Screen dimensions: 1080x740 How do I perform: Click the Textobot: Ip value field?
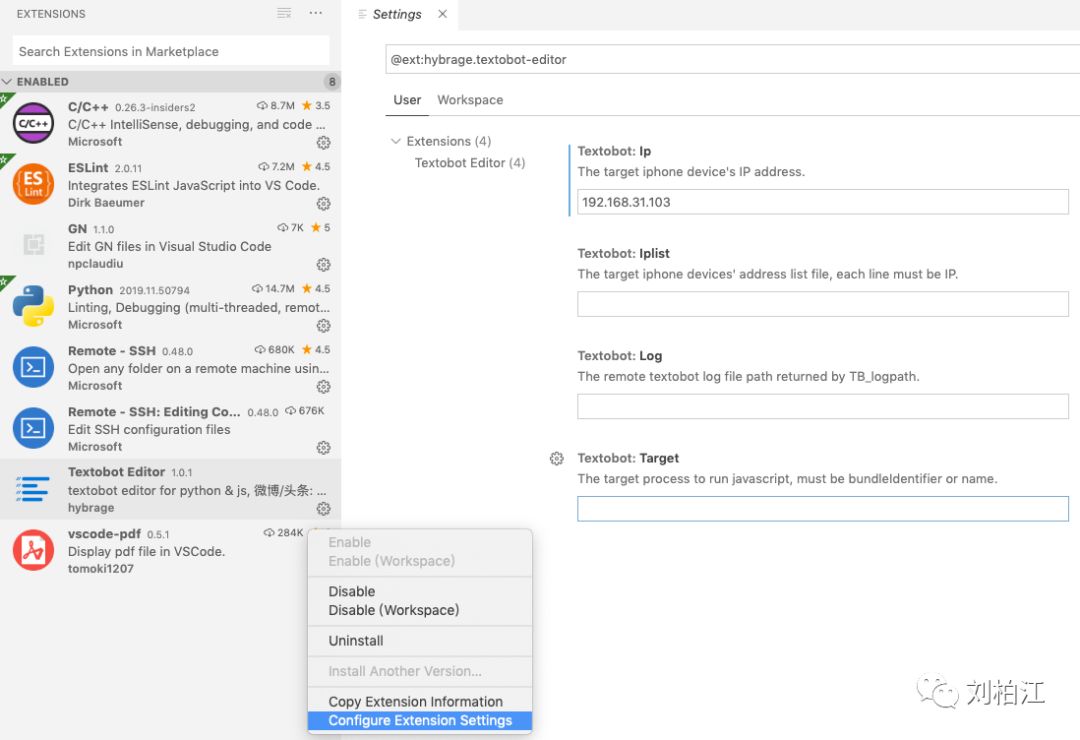[x=822, y=202]
